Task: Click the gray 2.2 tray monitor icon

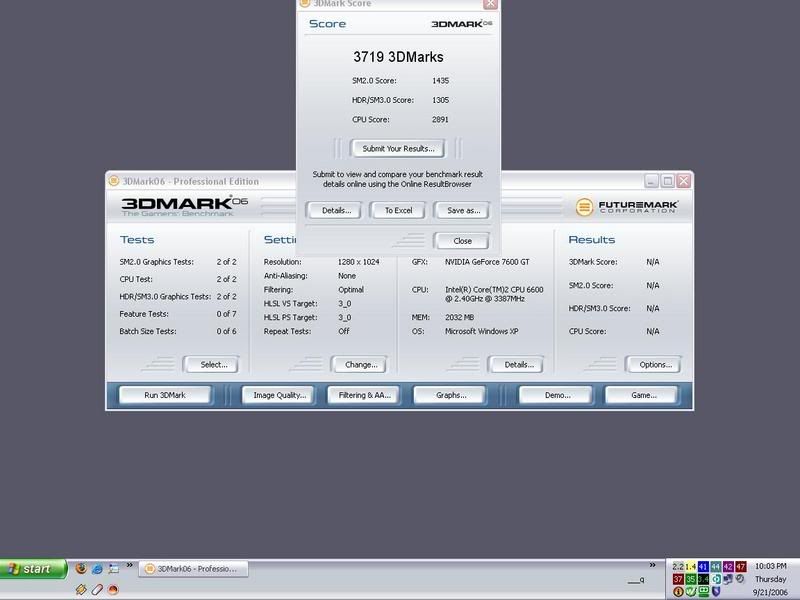Action: (678, 566)
